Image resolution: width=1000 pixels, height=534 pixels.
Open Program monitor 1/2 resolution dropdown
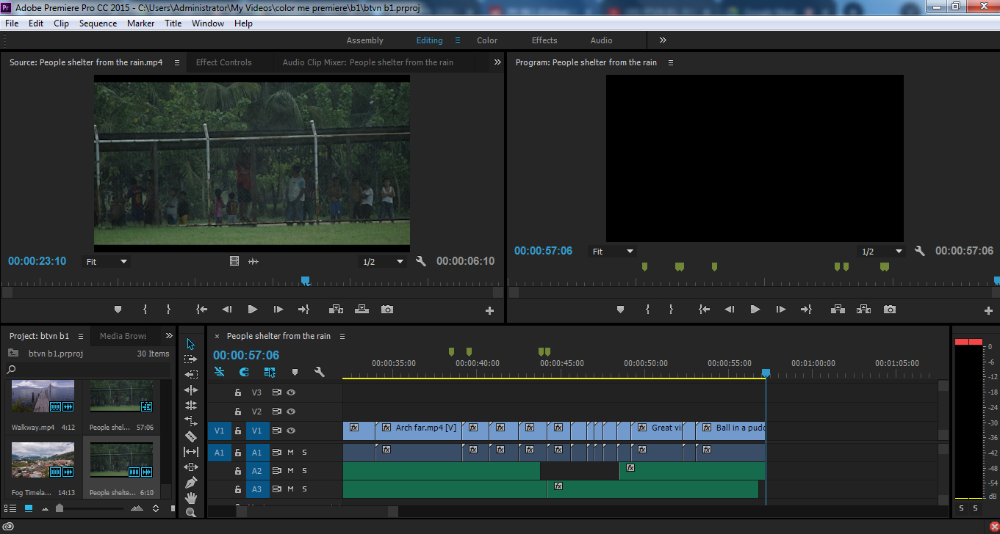click(882, 252)
